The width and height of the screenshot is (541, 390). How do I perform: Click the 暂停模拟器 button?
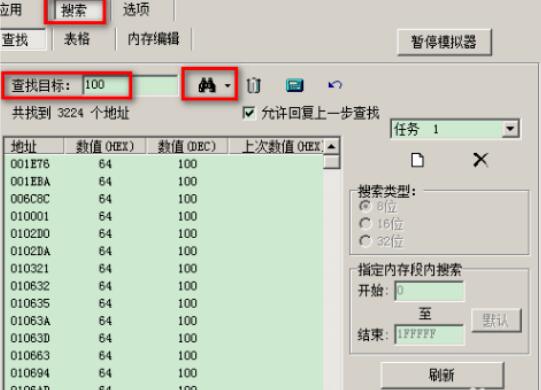pyautogui.click(x=444, y=42)
